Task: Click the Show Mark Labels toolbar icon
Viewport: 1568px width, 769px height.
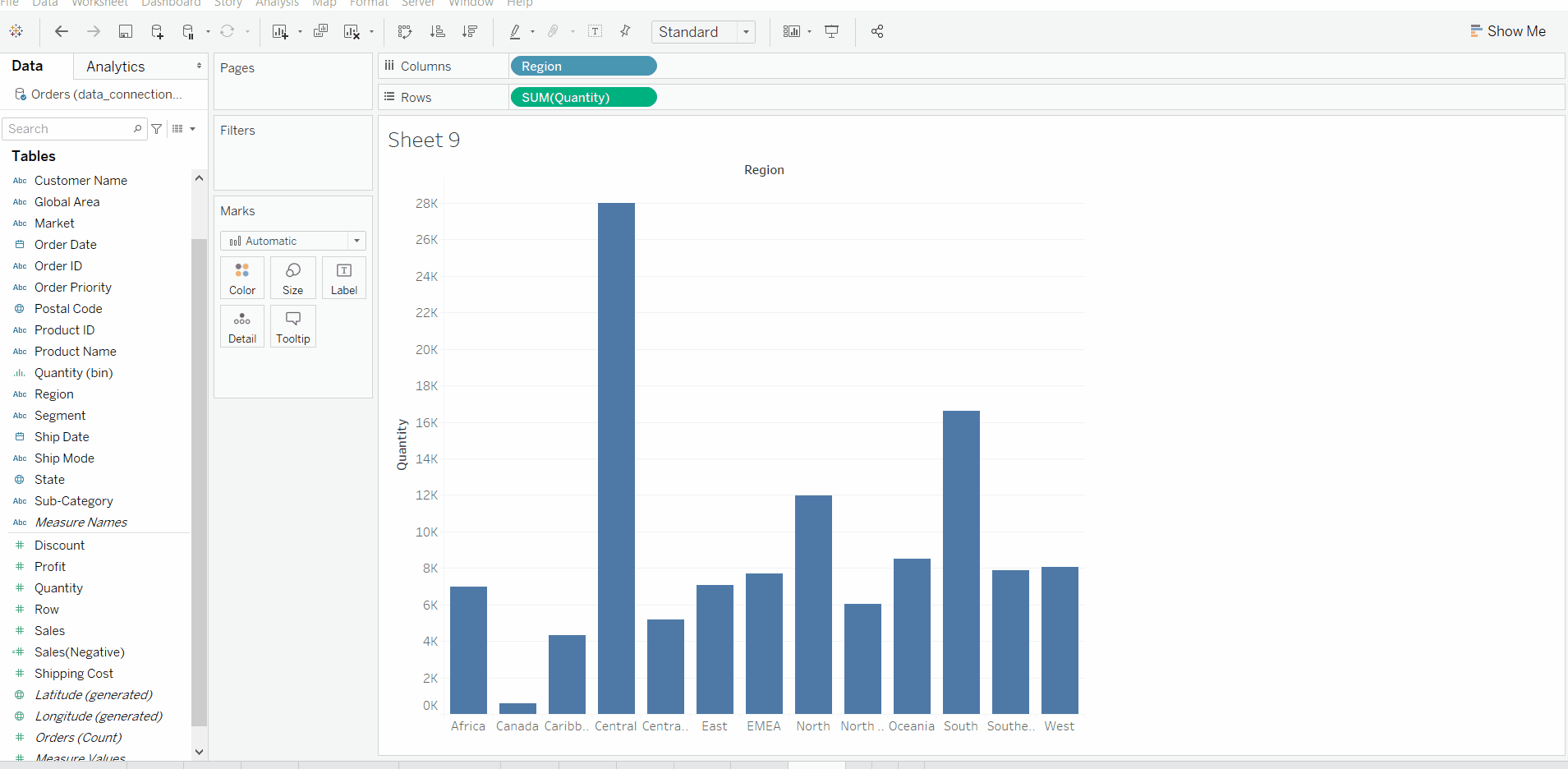Action: [x=596, y=31]
